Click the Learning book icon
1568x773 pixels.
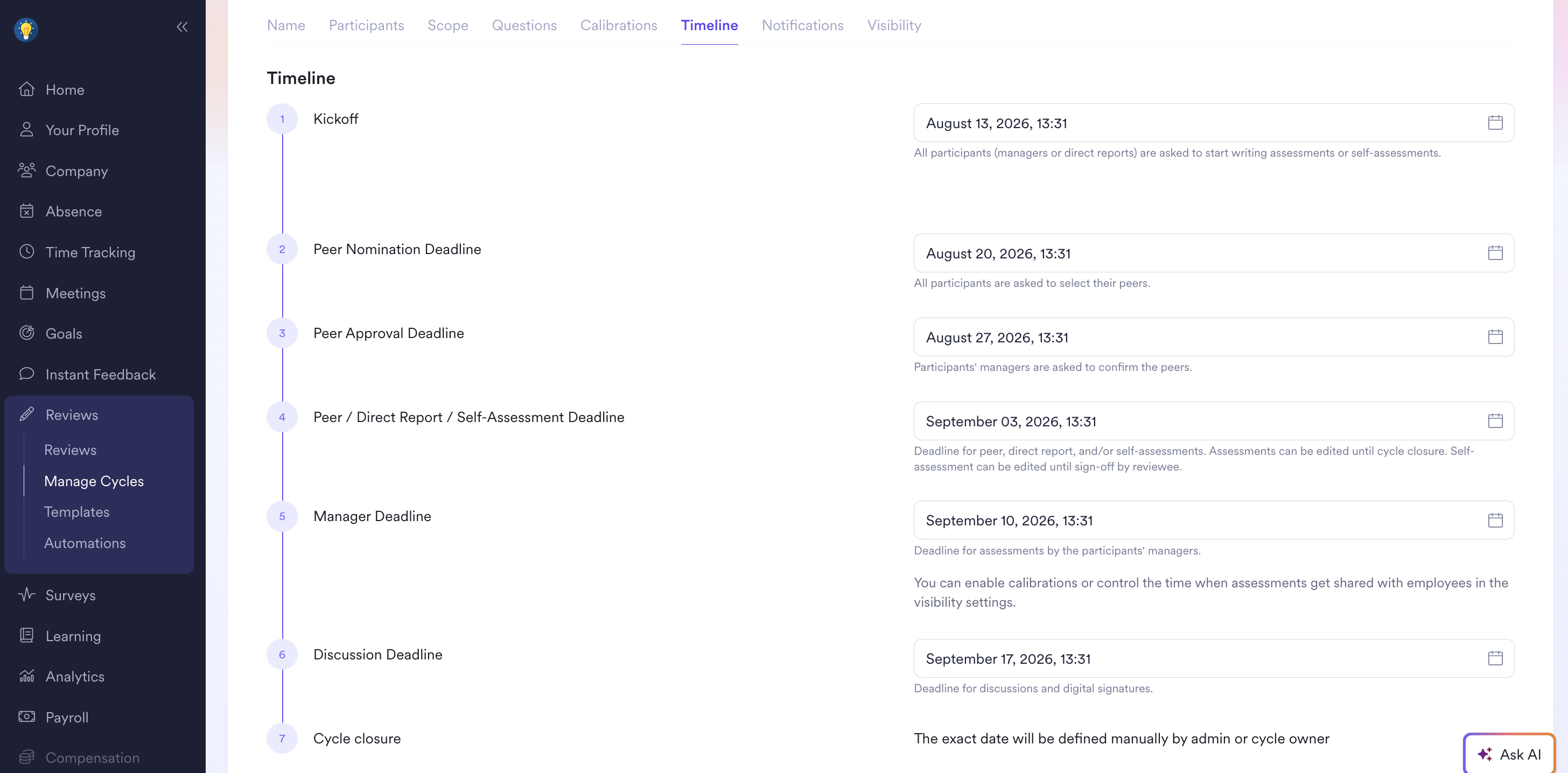click(x=27, y=635)
